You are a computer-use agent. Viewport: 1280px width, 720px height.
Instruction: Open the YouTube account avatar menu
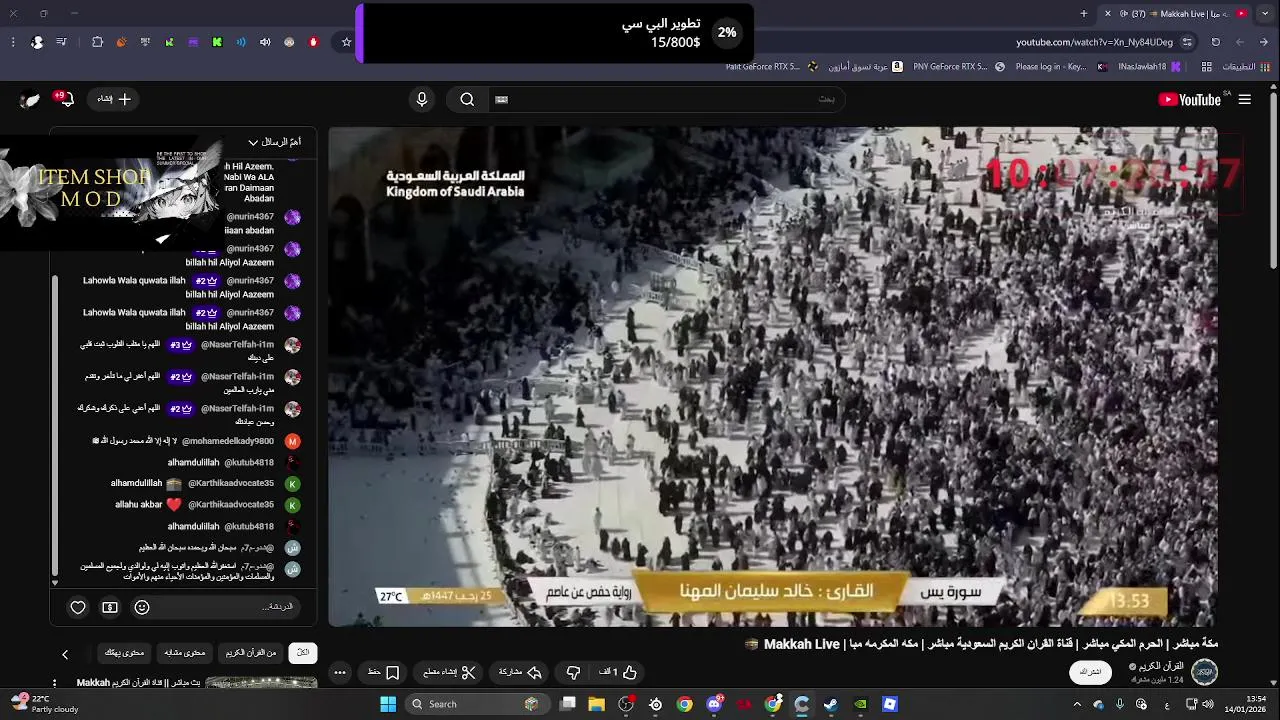tap(30, 99)
